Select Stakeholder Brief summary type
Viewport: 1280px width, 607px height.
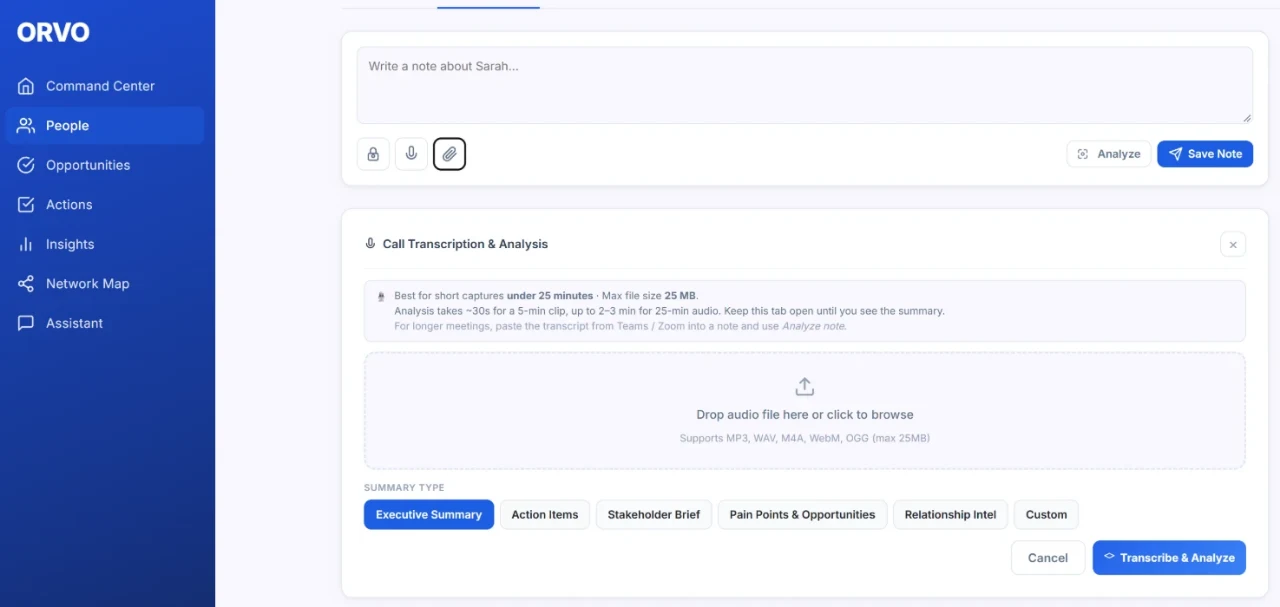654,515
